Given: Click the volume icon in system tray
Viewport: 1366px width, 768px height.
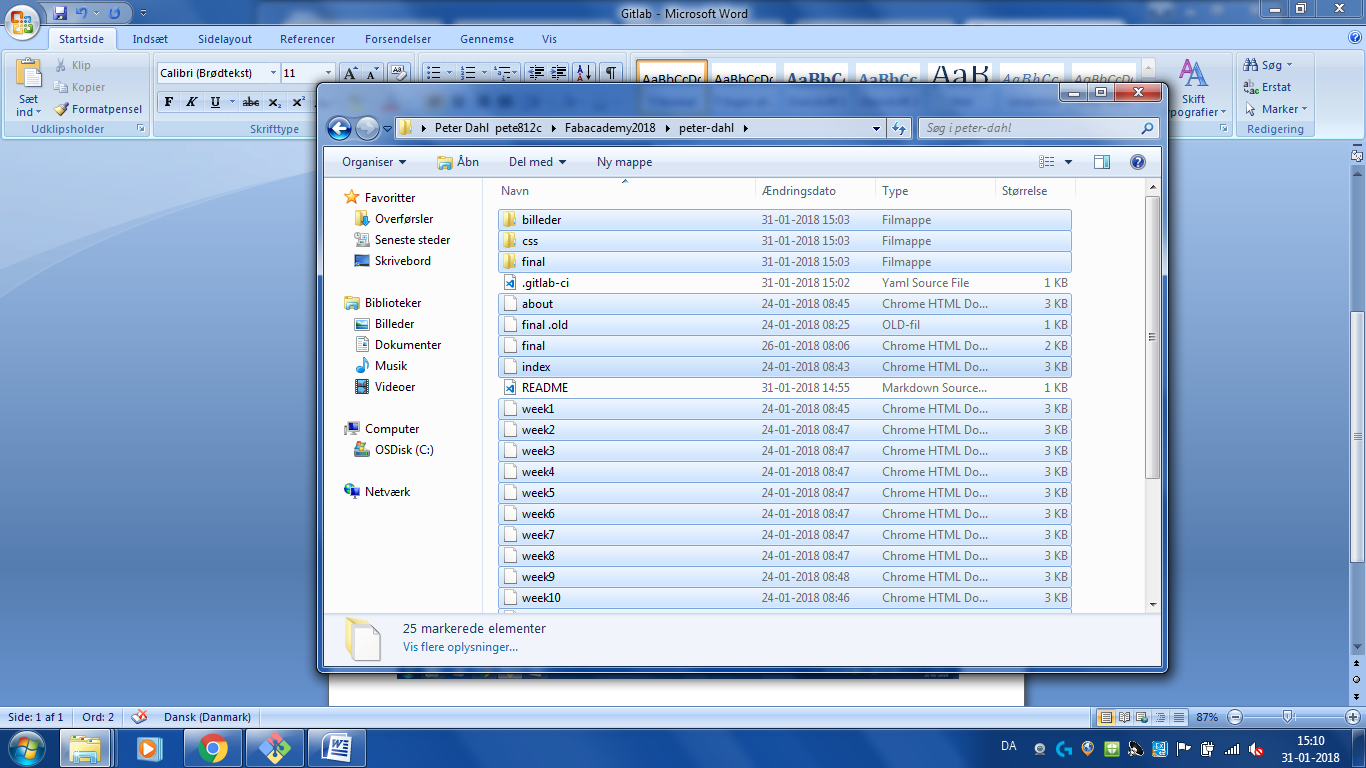Looking at the screenshot, I should click(x=1256, y=750).
